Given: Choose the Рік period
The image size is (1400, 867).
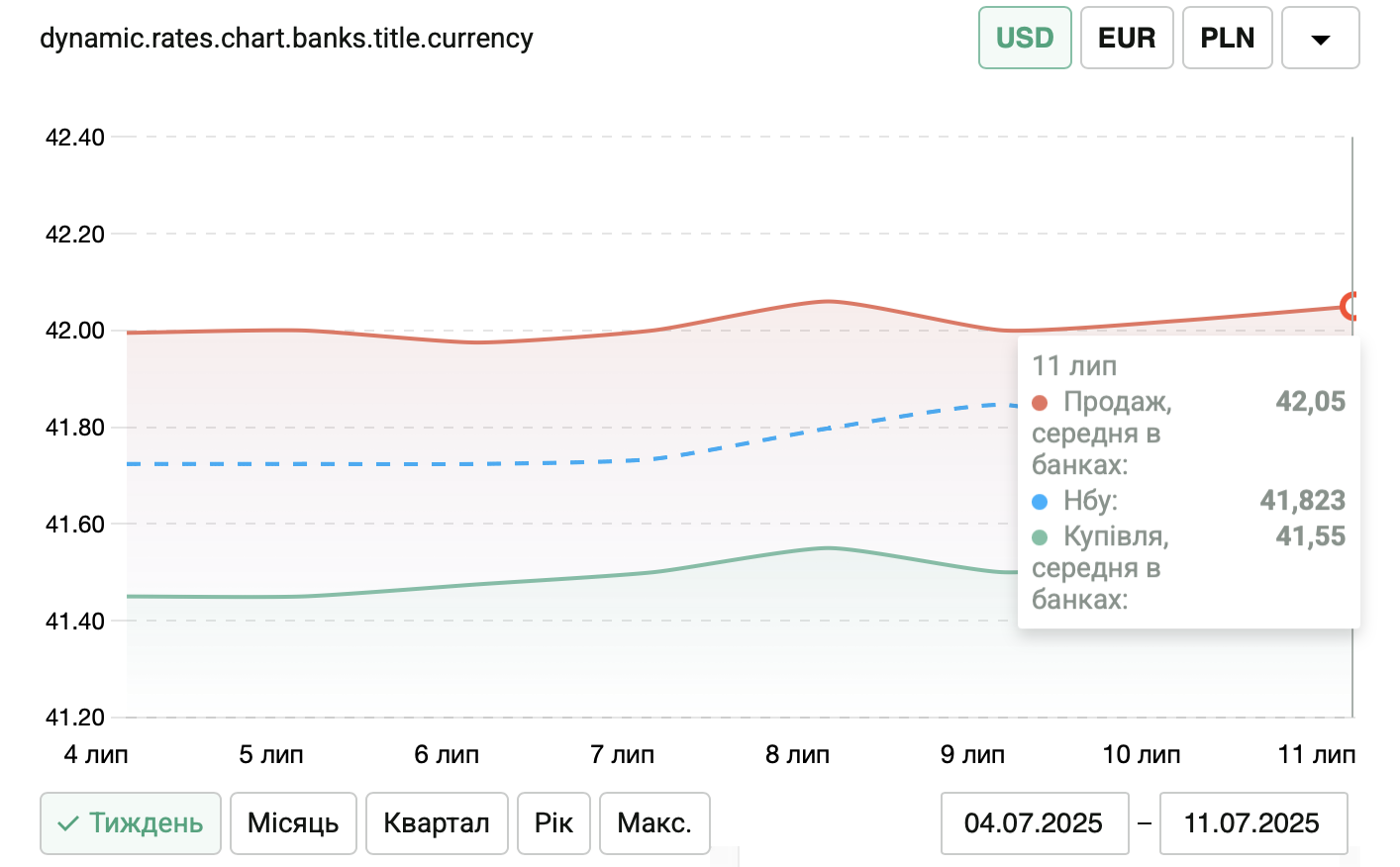Looking at the screenshot, I should tap(553, 822).
